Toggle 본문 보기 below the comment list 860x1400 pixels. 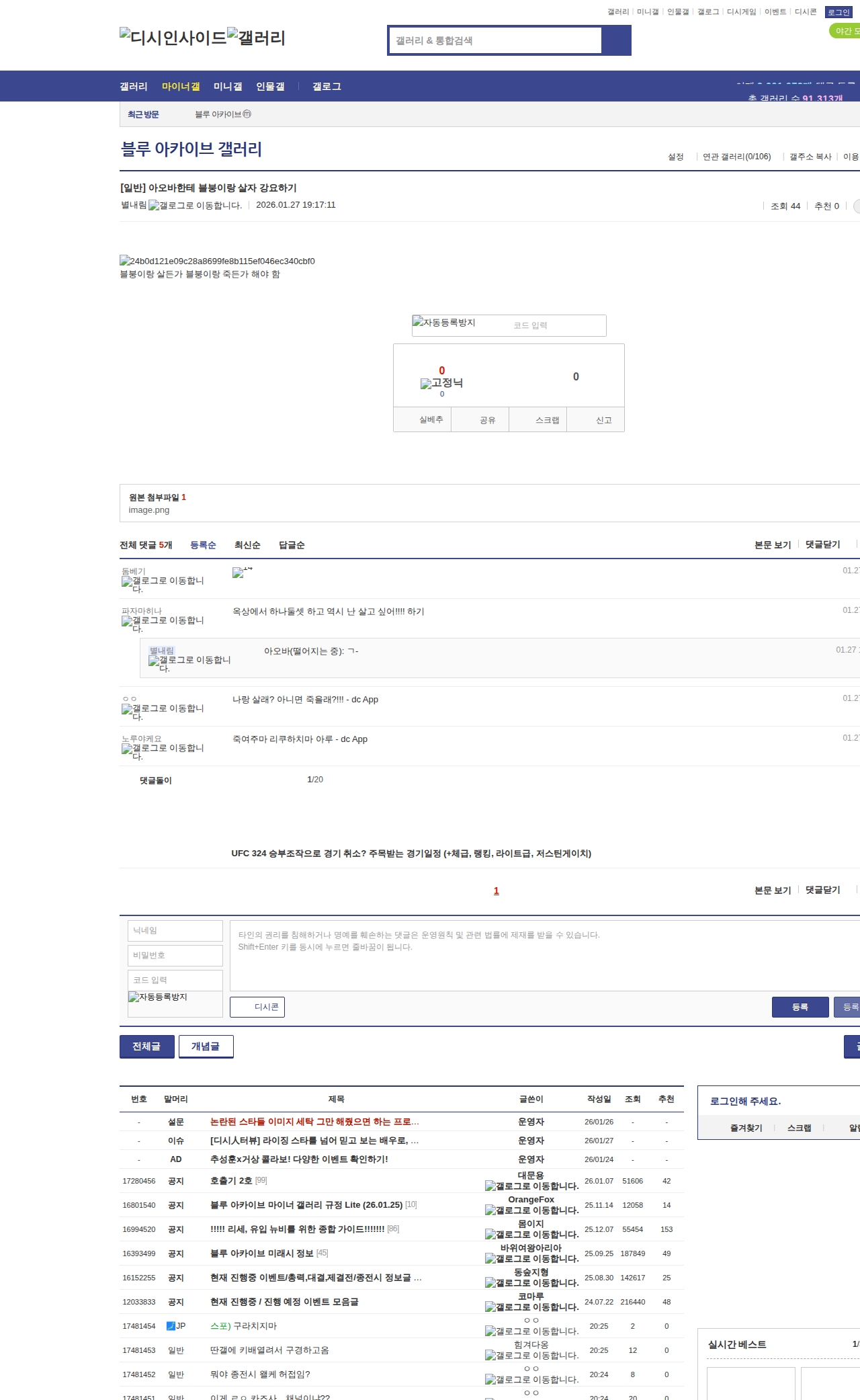772,890
